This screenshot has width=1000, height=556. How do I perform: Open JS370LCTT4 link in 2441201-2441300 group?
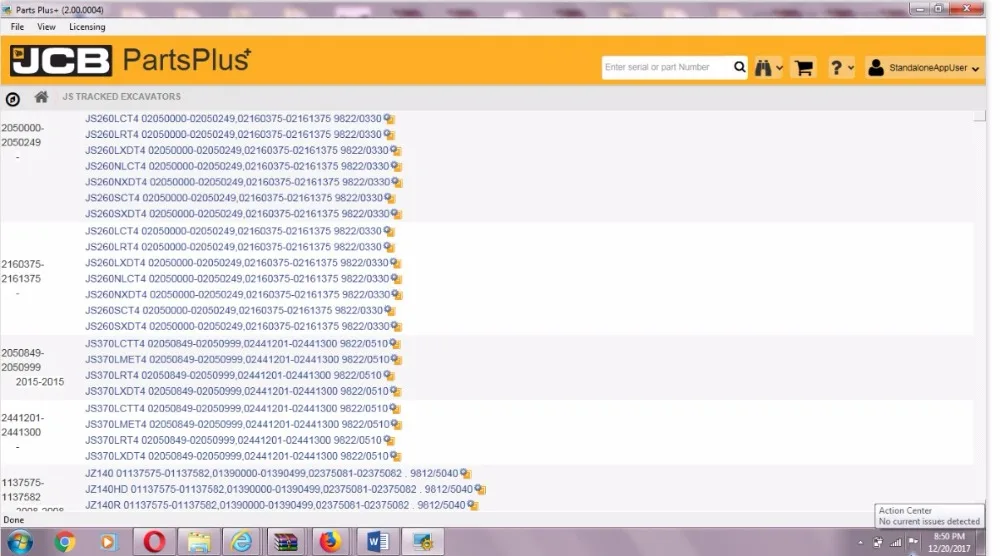click(x=237, y=409)
